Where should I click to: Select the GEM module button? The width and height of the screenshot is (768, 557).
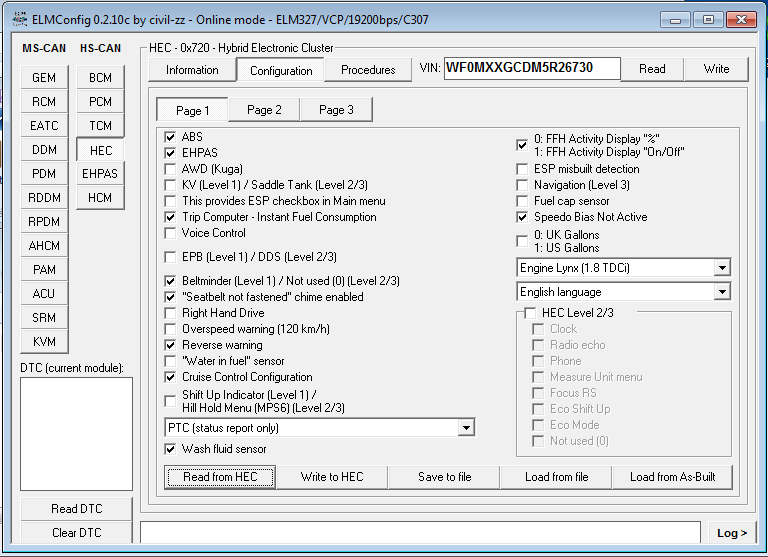[44, 78]
